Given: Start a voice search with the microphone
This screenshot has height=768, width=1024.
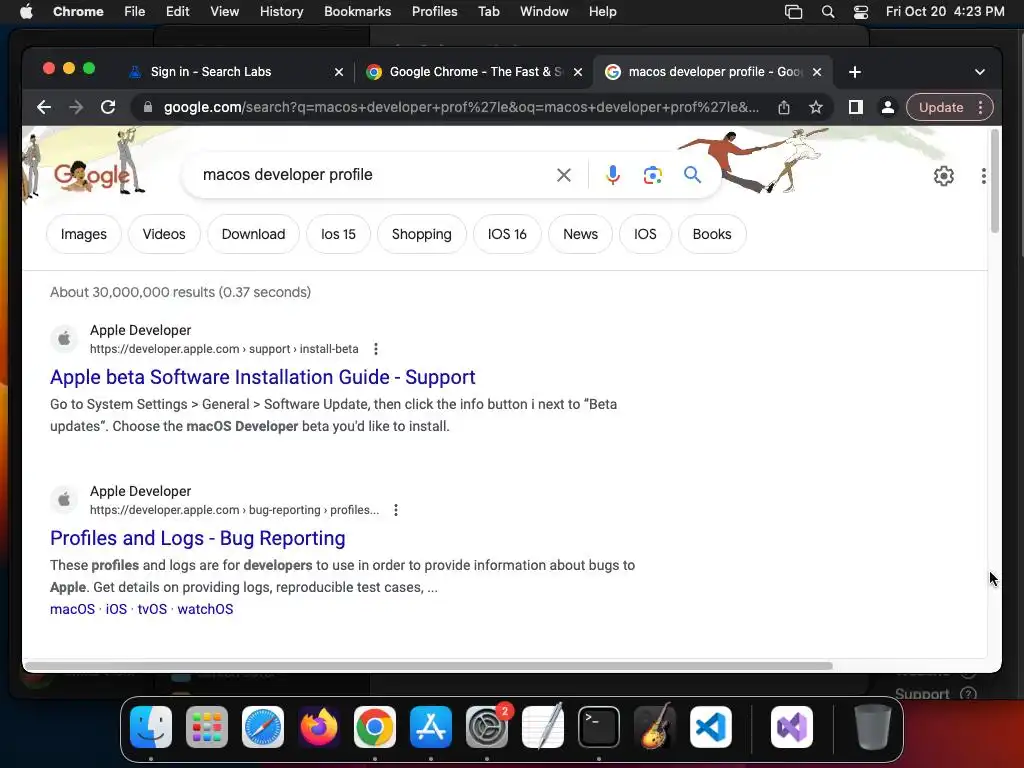Looking at the screenshot, I should click(613, 175).
